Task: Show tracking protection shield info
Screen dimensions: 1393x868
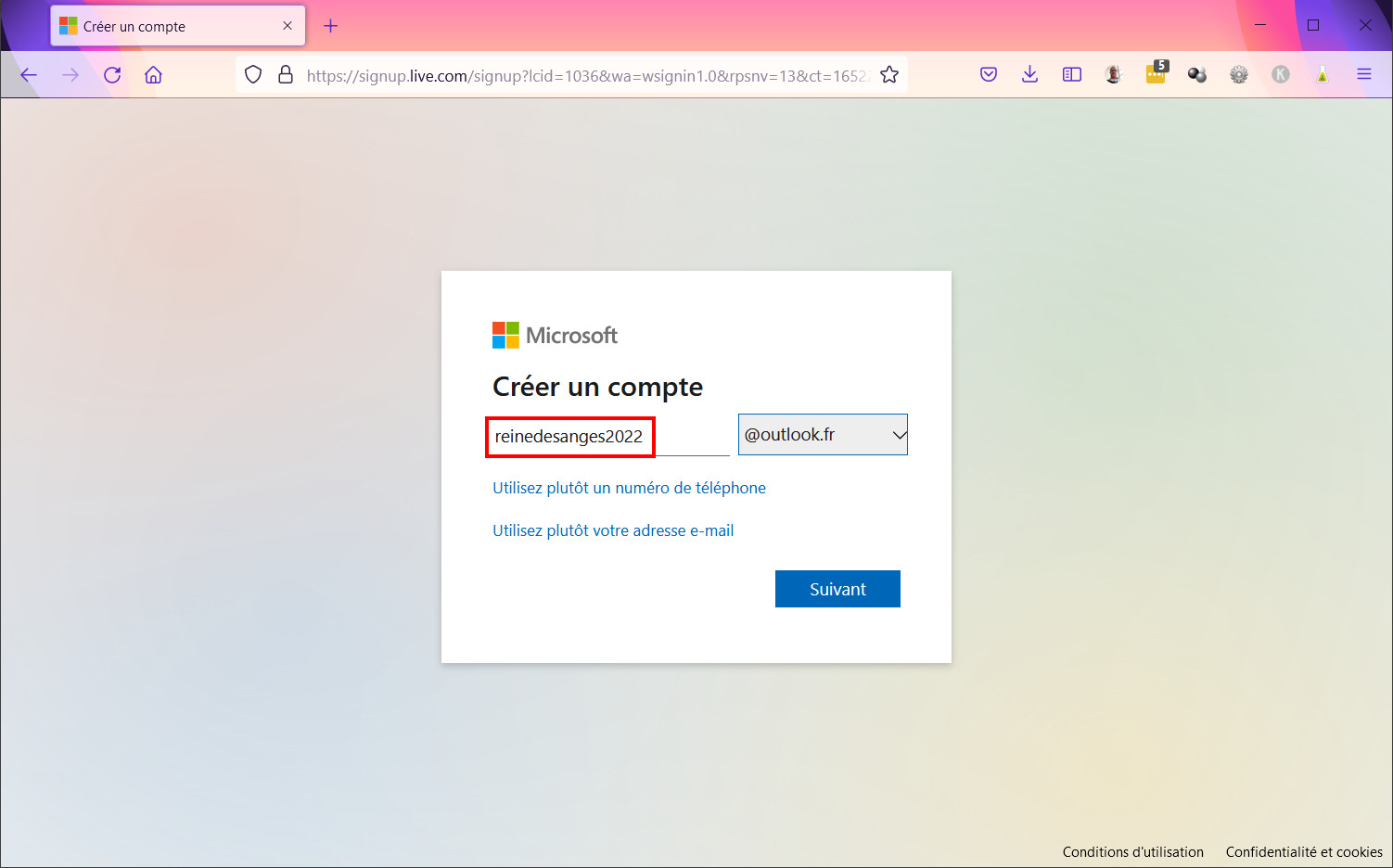Action: (253, 75)
